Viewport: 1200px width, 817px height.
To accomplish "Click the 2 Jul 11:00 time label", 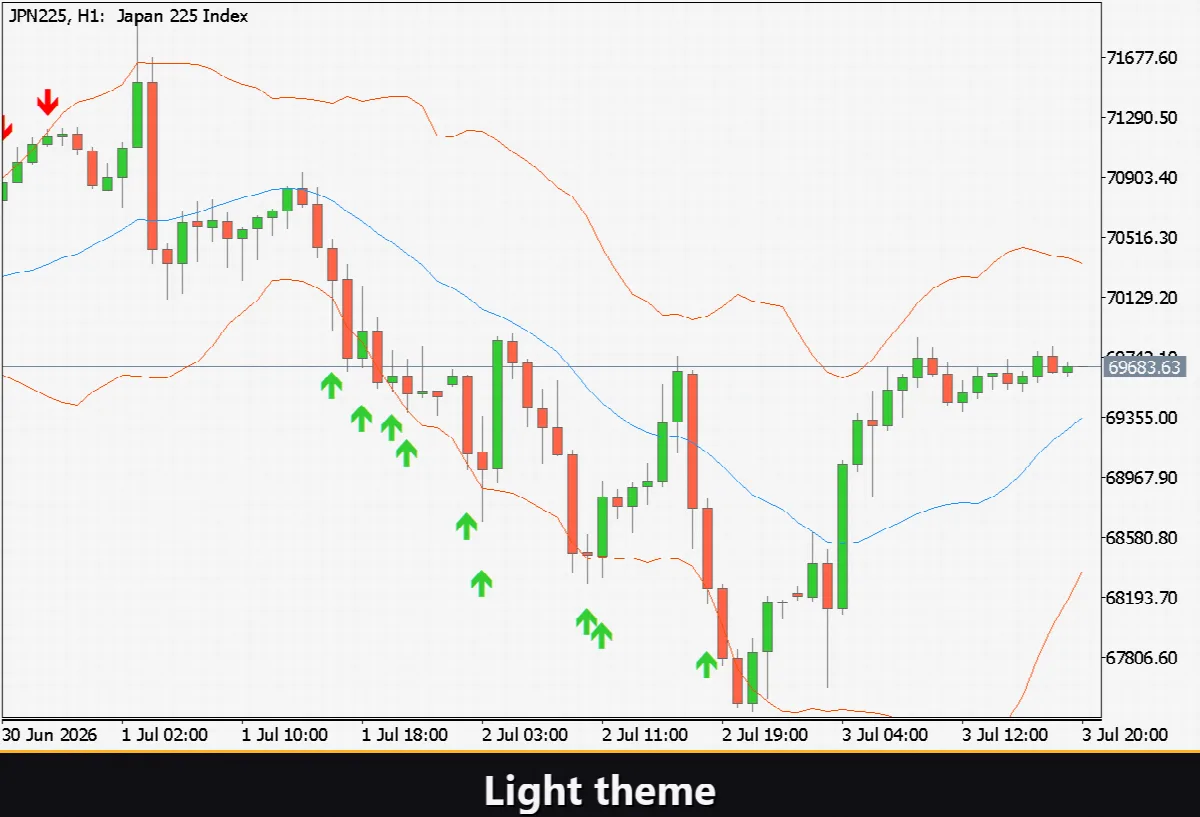I will coord(645,735).
